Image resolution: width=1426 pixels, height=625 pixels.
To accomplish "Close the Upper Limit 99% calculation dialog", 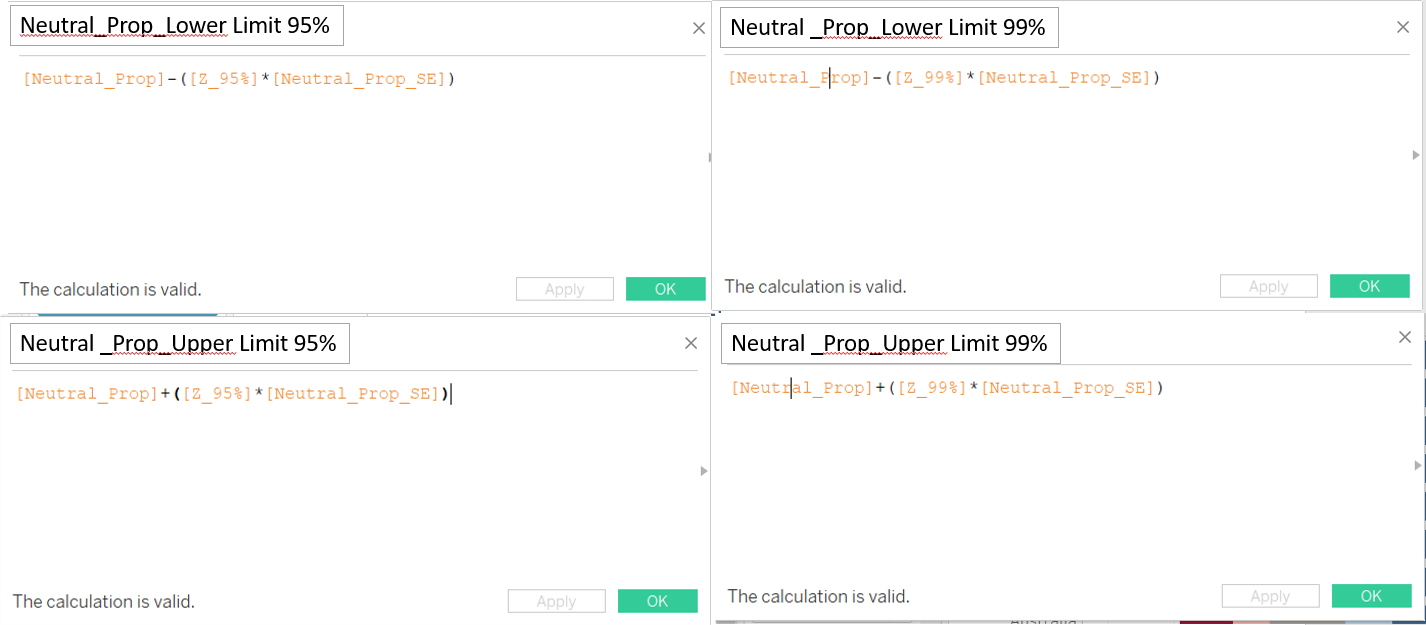I will coord(1405,338).
